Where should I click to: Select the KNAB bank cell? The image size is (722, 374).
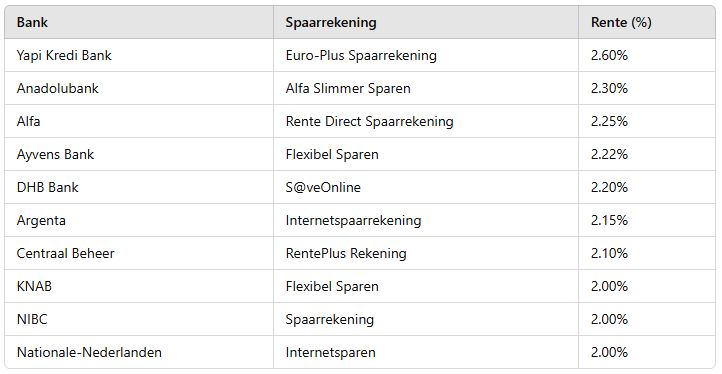point(139,286)
